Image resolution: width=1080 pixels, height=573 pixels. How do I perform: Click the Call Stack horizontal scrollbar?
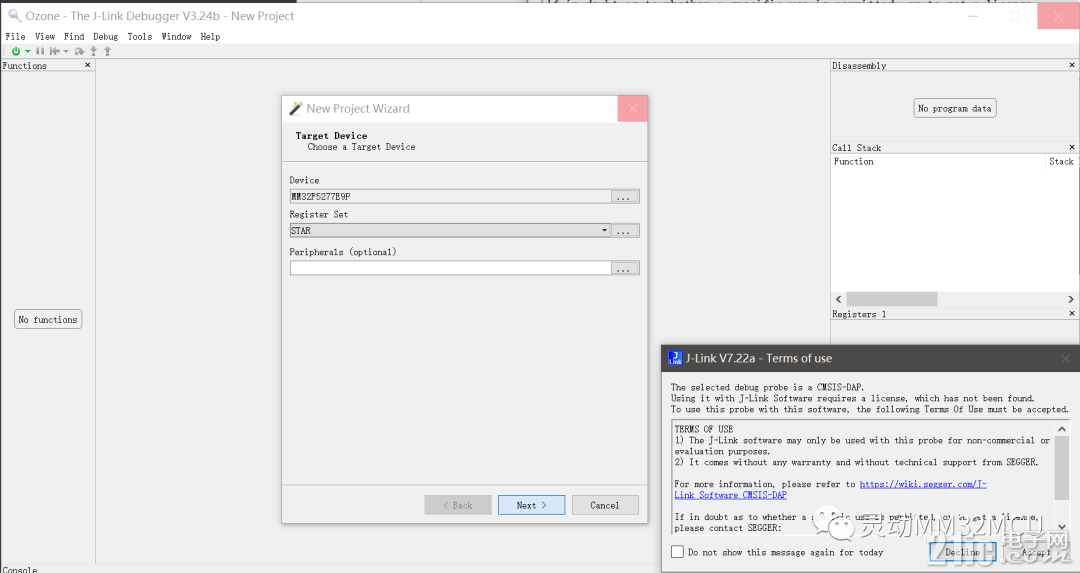pyautogui.click(x=954, y=299)
